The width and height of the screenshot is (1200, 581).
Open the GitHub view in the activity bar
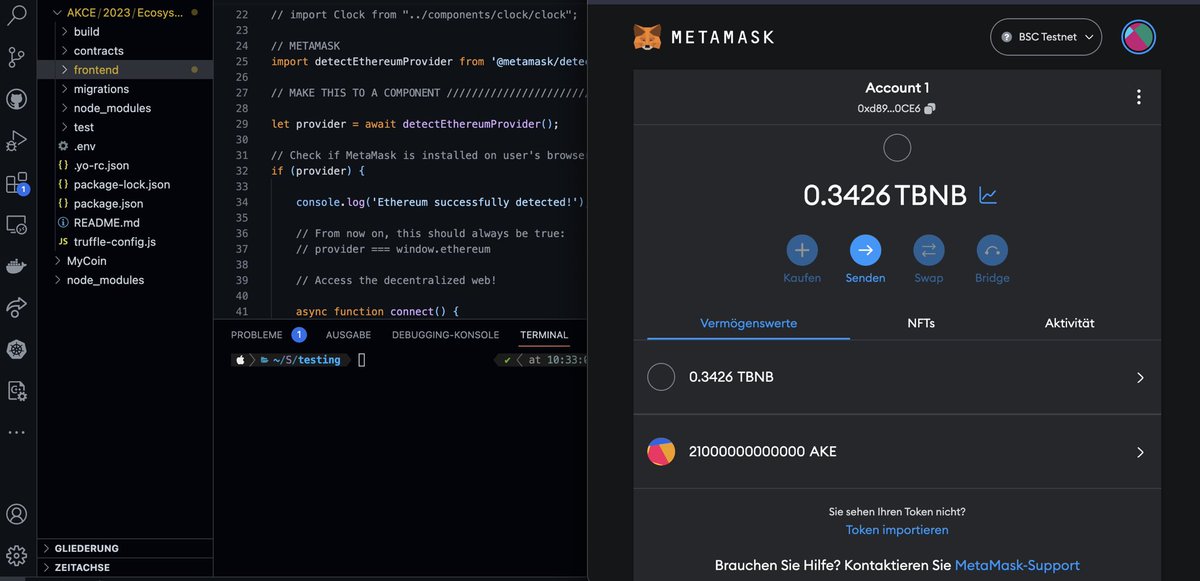(x=16, y=99)
